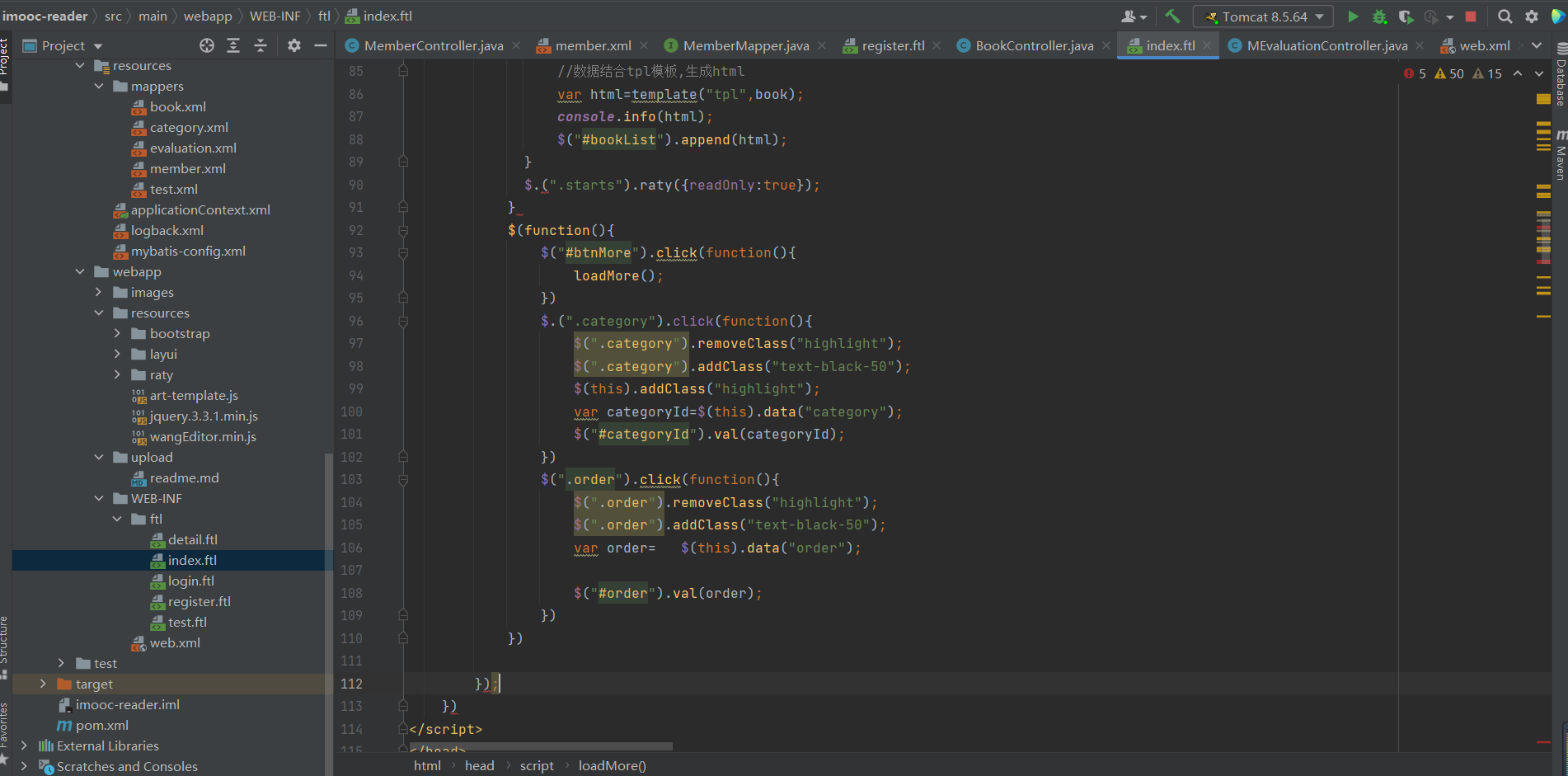Open the Maven tool window
The image size is (1568, 776).
pyautogui.click(x=1561, y=155)
